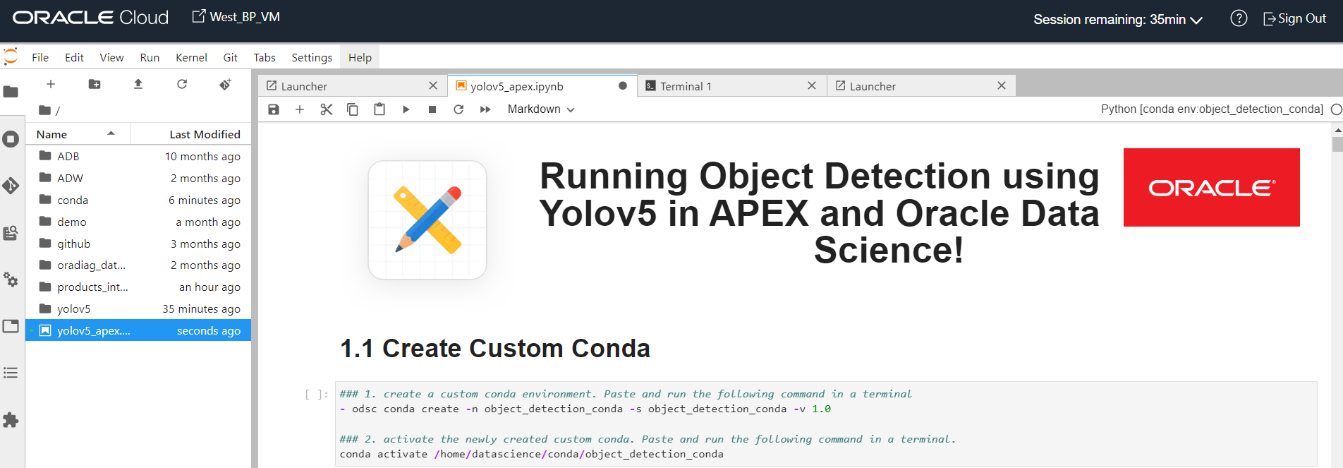Screen dimensions: 1343x468
Task: Refresh the file list
Action: click(x=182, y=84)
